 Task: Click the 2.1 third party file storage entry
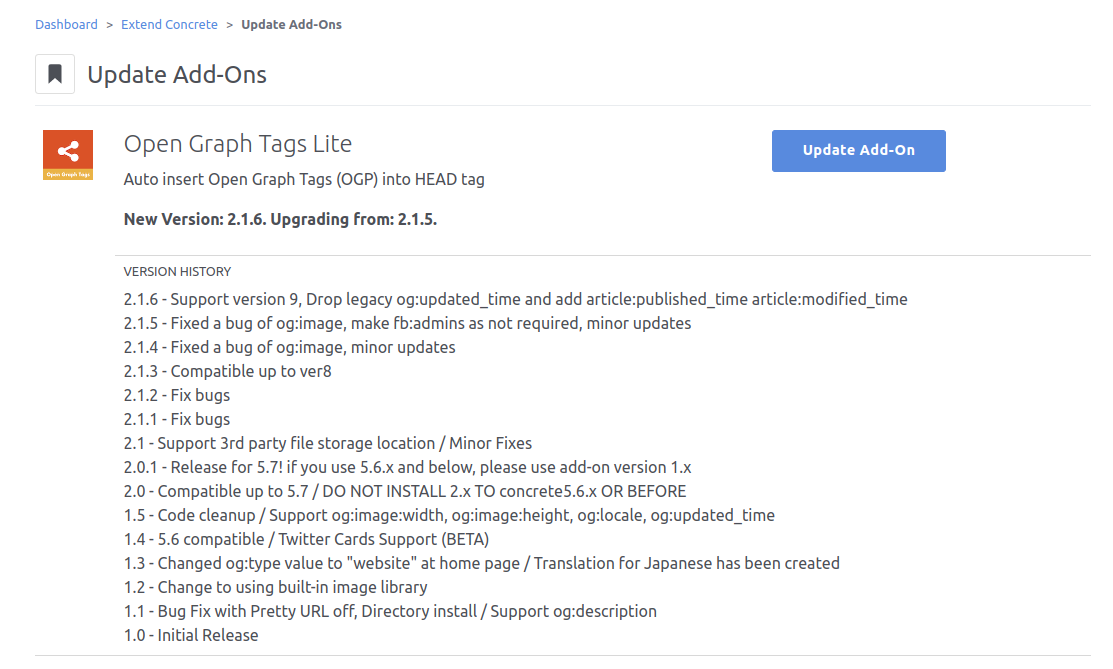[x=328, y=443]
